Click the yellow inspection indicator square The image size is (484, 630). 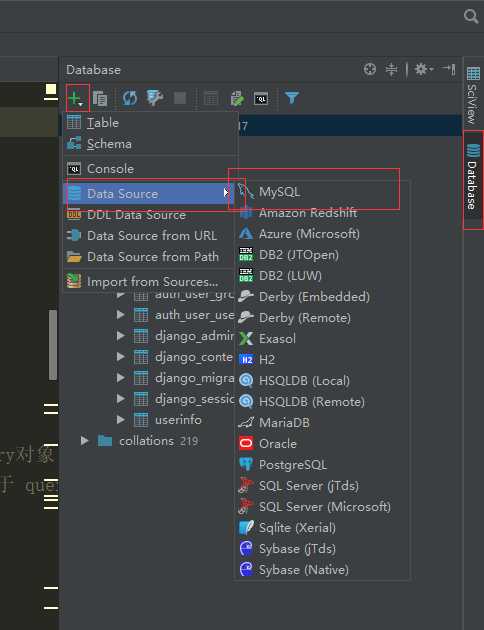point(51,89)
